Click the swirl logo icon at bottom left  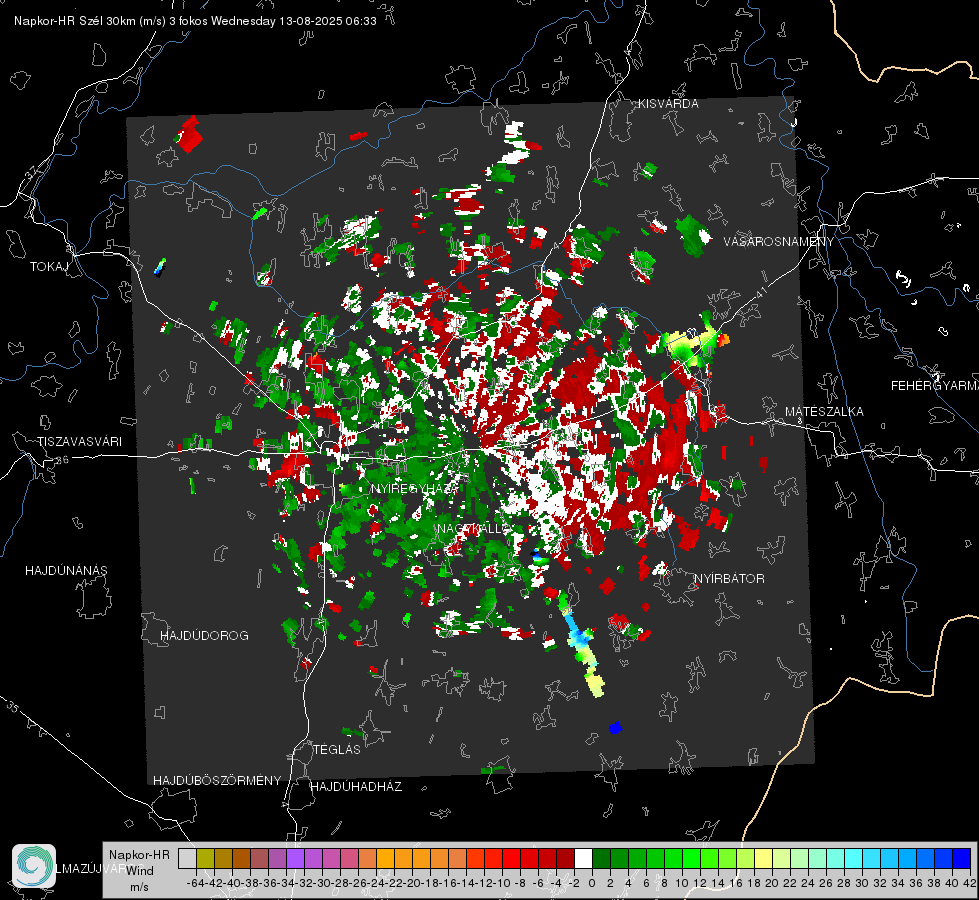(34, 866)
